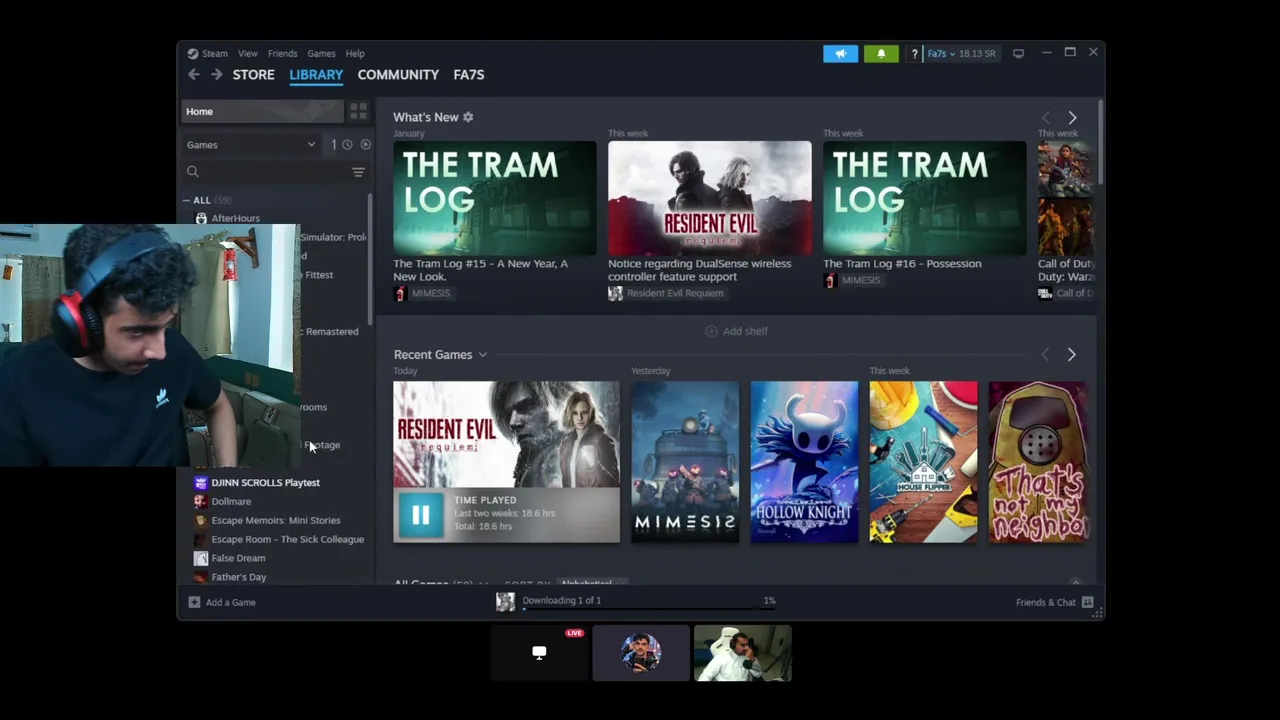Click the main content scrollbar
The image size is (1280, 720).
coord(1101,142)
